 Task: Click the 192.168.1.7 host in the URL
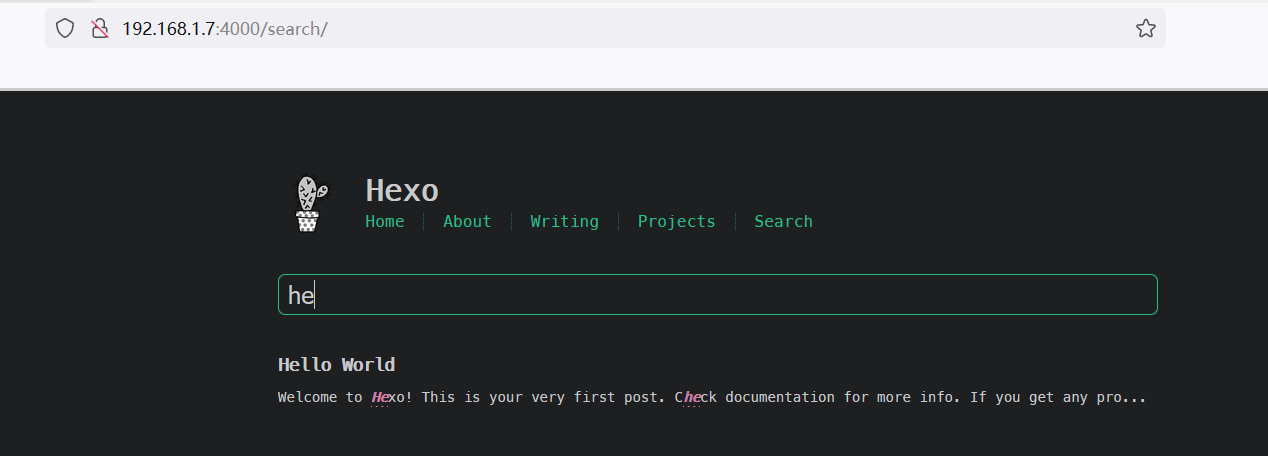point(168,28)
